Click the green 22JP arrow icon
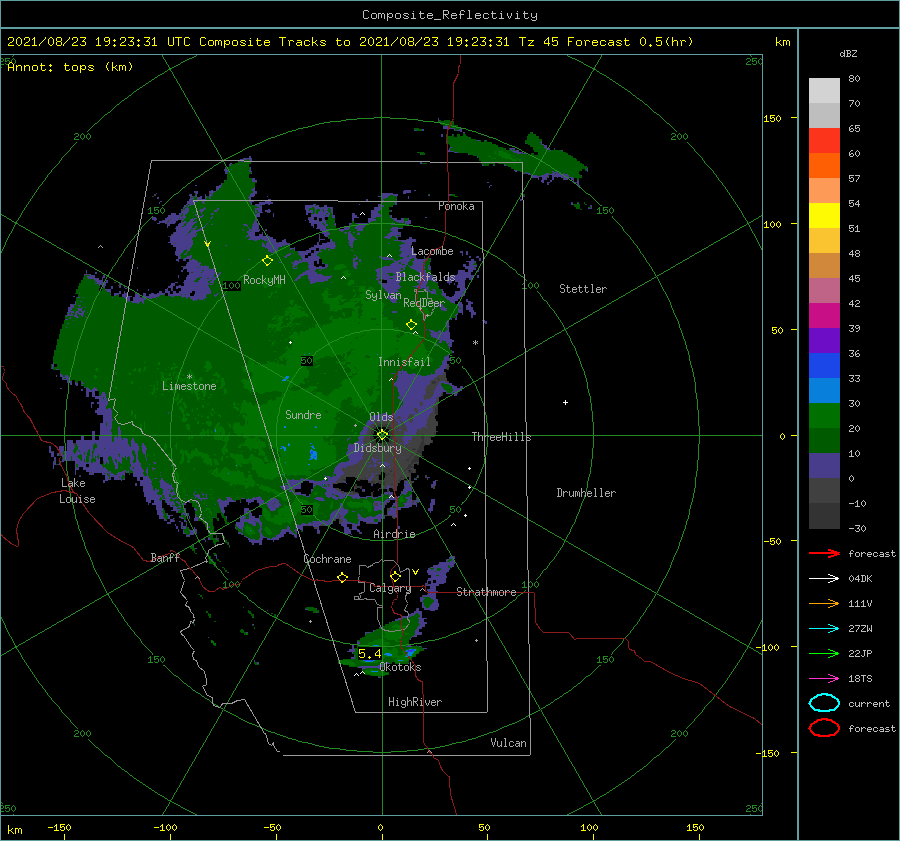This screenshot has height=841, width=900. click(x=824, y=653)
